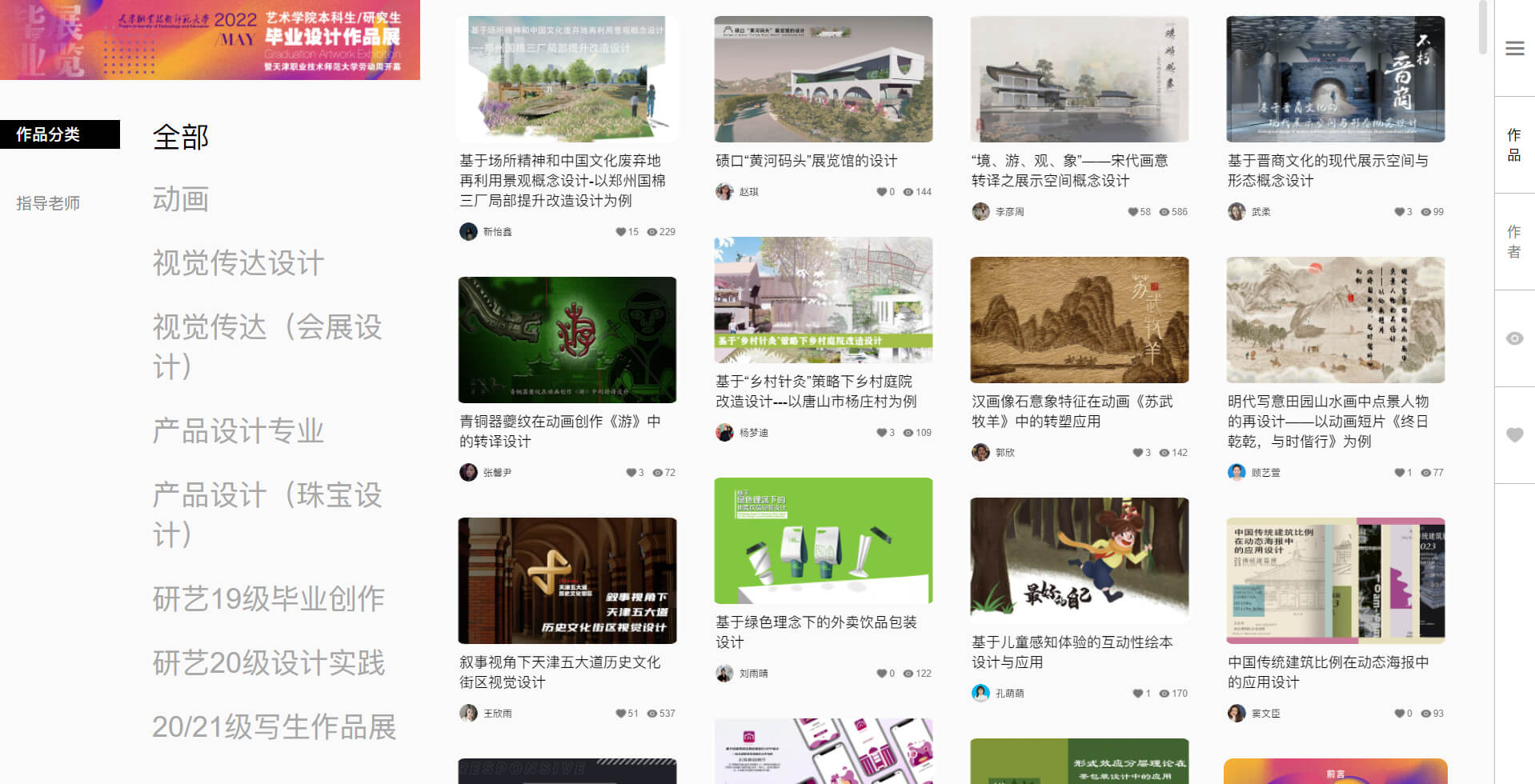This screenshot has height=784, width=1535.
Task: Like the 青铜器夔纹 animation work via its heart
Action: [631, 473]
